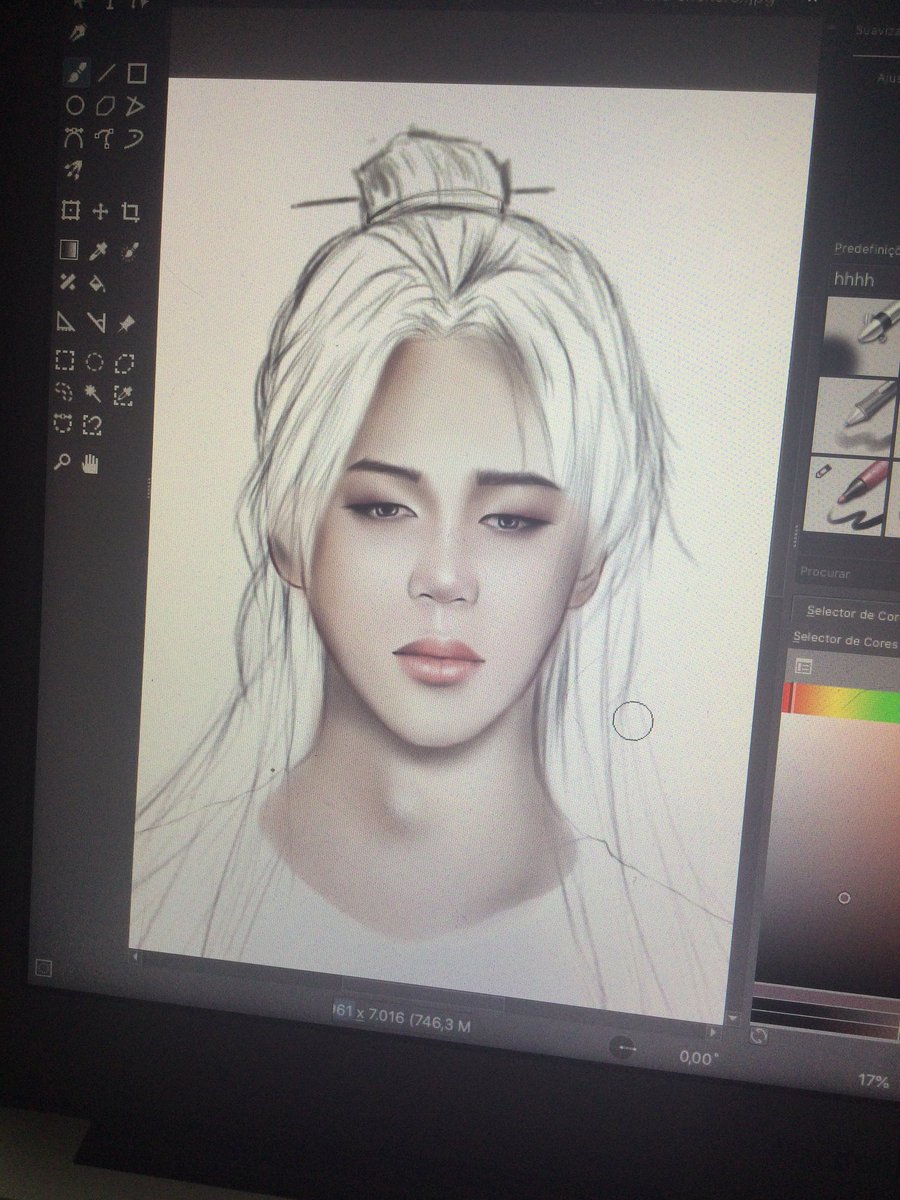
Task: Select the Crop tool
Action: [130, 212]
